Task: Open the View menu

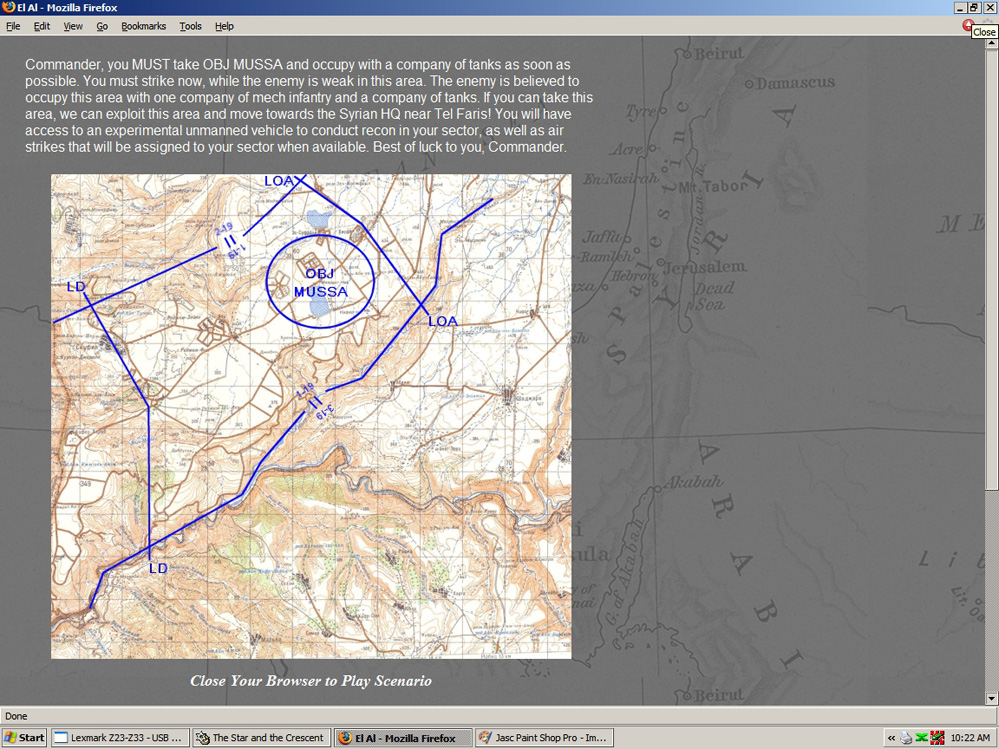Action: (x=73, y=26)
